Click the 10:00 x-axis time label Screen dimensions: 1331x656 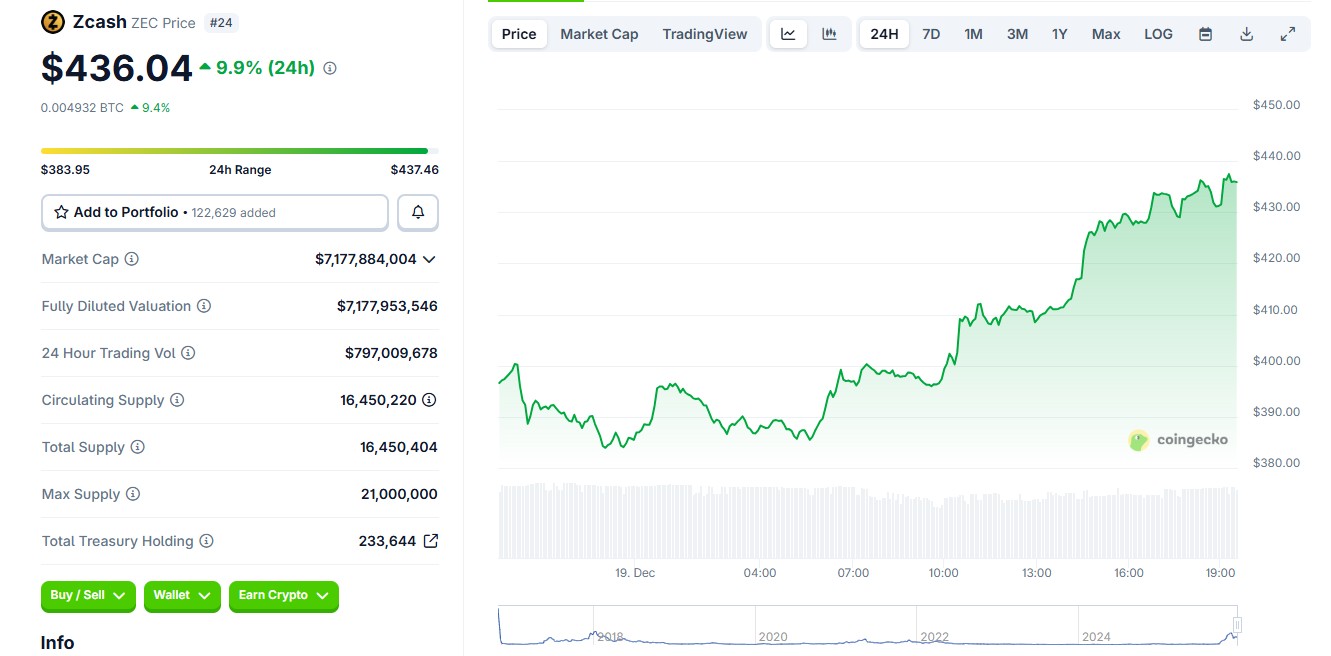tap(943, 573)
